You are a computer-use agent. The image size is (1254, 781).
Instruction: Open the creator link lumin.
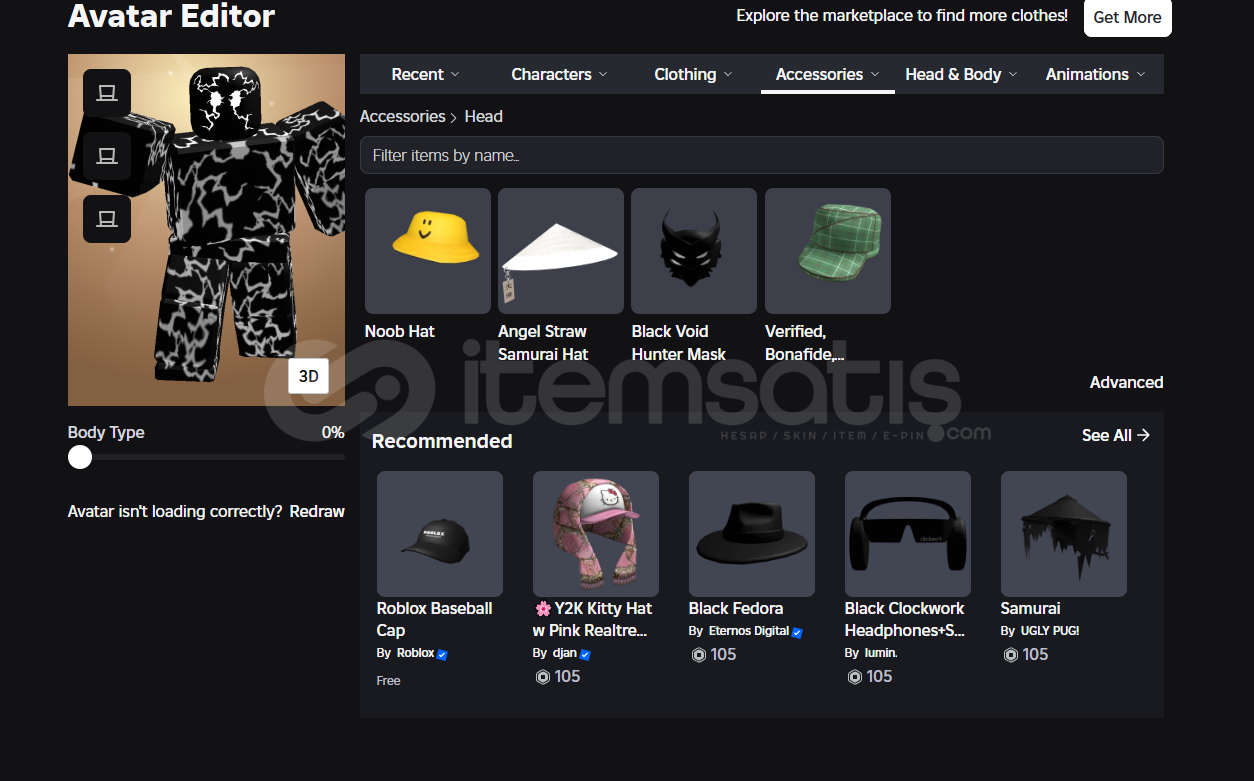pyautogui.click(x=881, y=653)
